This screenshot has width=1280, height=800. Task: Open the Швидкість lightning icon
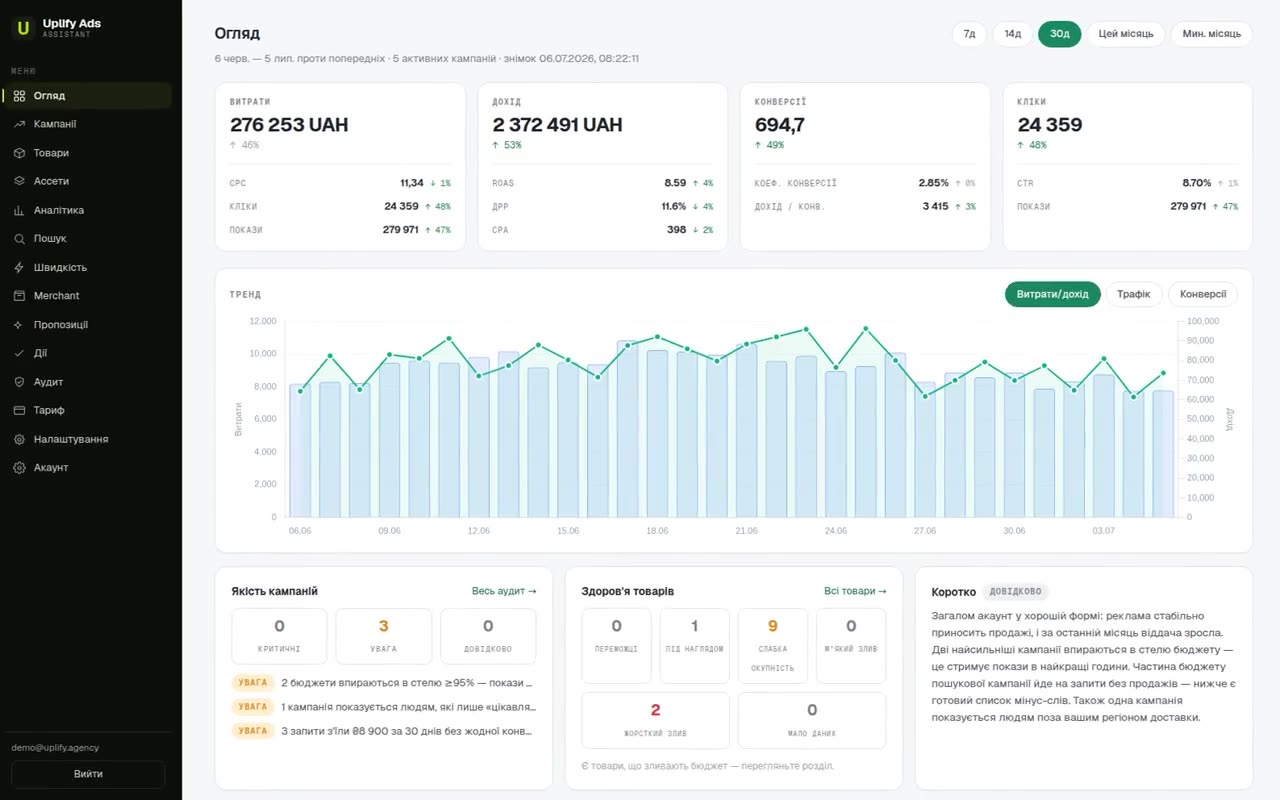point(19,267)
